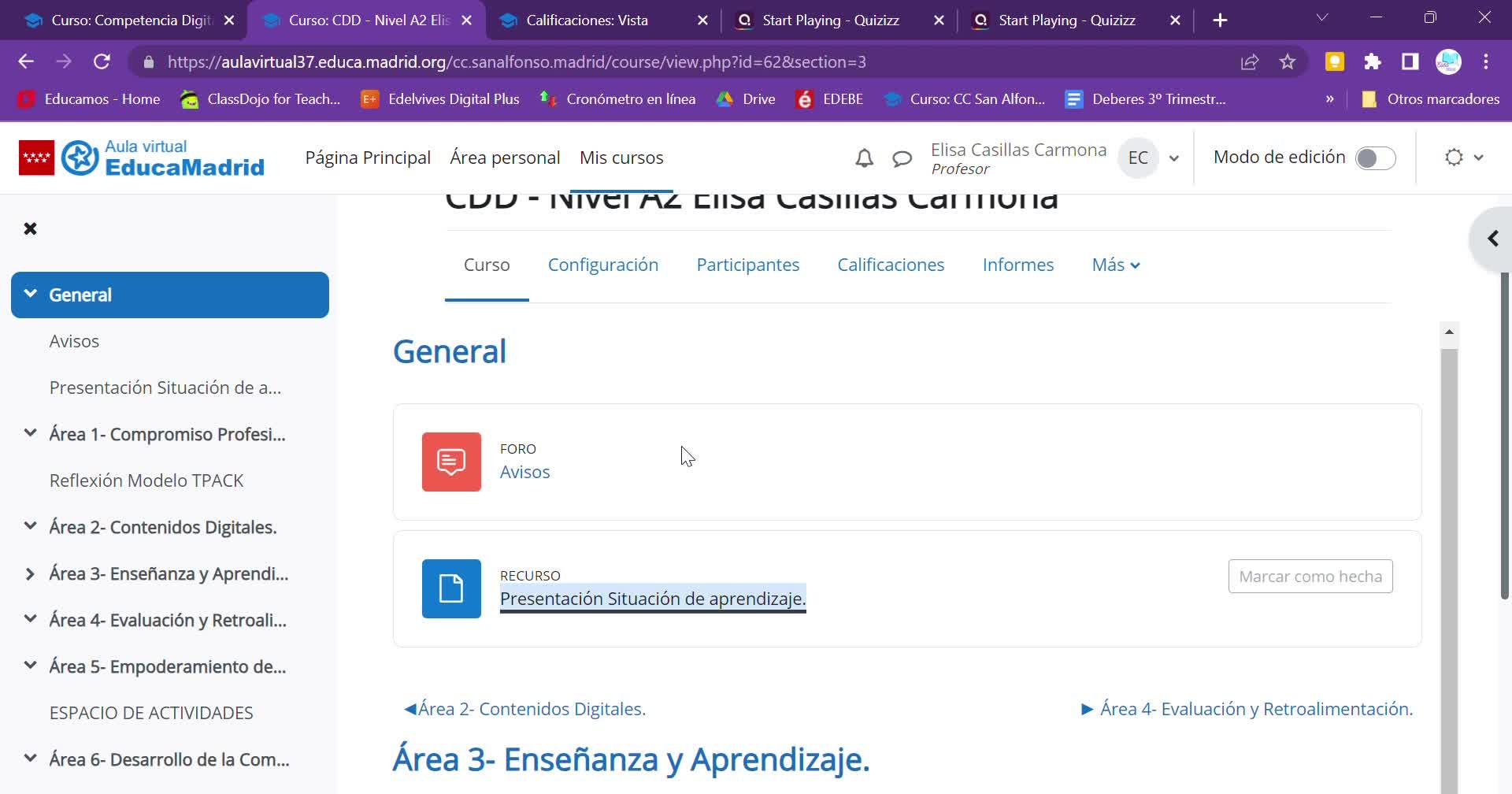Select Reflexión Modelo TPACK in sidebar
This screenshot has height=794, width=1512.
[x=146, y=480]
